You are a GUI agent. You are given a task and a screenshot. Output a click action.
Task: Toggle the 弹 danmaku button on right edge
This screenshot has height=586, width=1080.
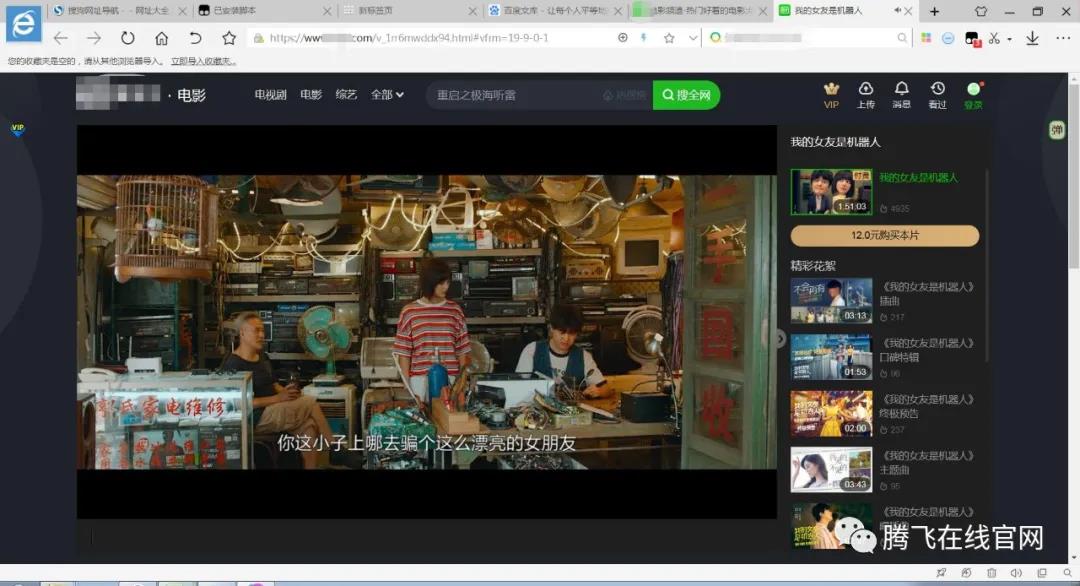(1057, 130)
